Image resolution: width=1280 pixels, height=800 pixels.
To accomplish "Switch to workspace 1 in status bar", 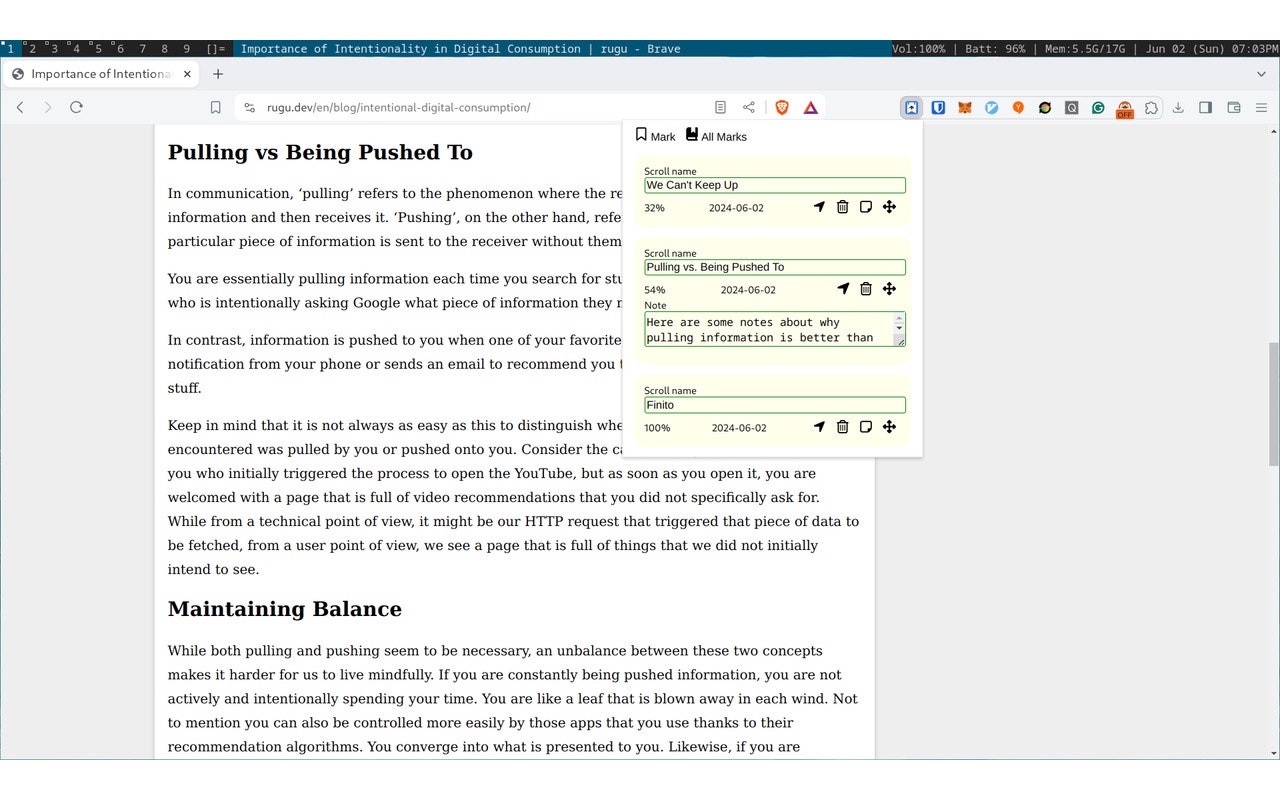I will point(10,48).
